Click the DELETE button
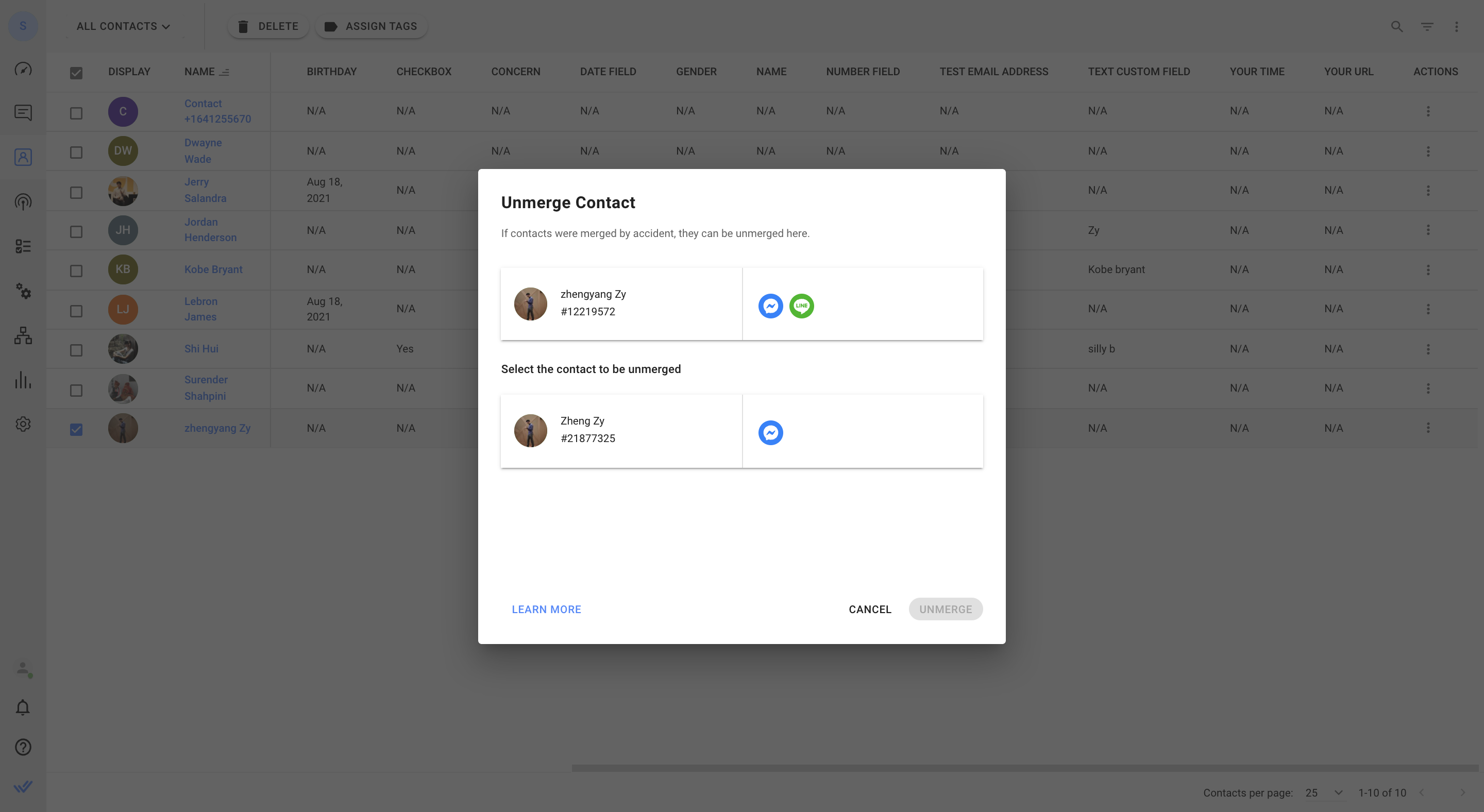1484x812 pixels. click(x=268, y=26)
